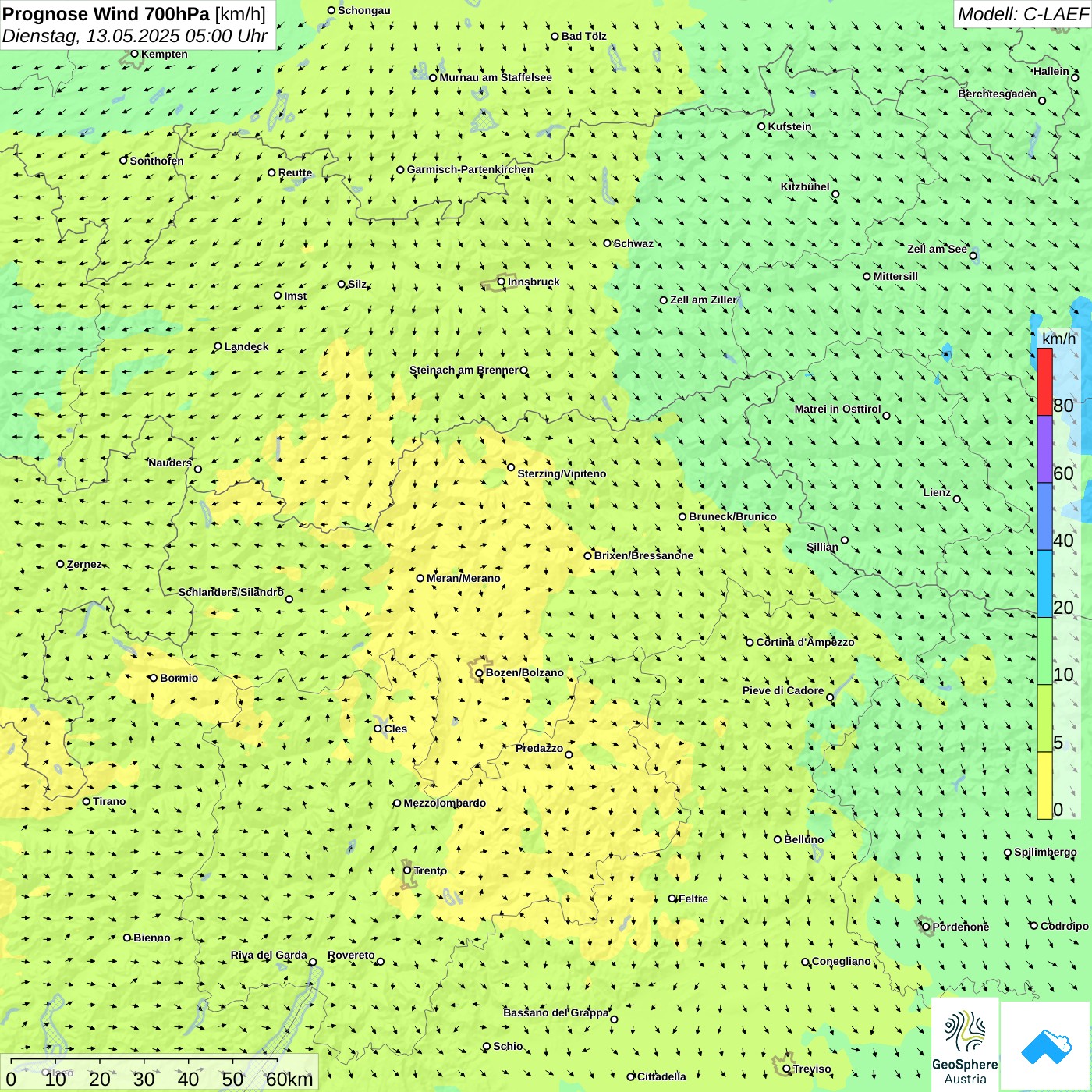The width and height of the screenshot is (1092, 1092).
Task: Click the Meran/Merano label
Action: click(463, 578)
